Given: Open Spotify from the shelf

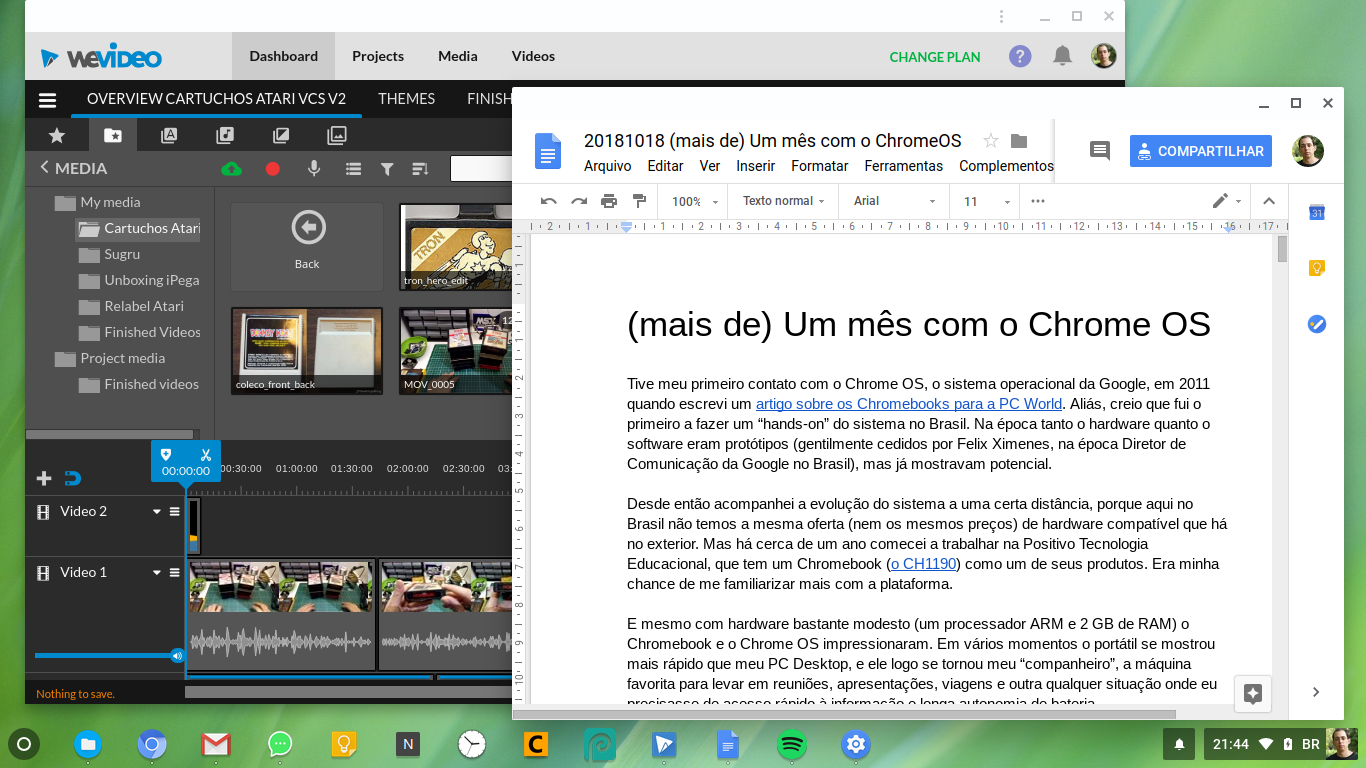Looking at the screenshot, I should pyautogui.click(x=792, y=744).
